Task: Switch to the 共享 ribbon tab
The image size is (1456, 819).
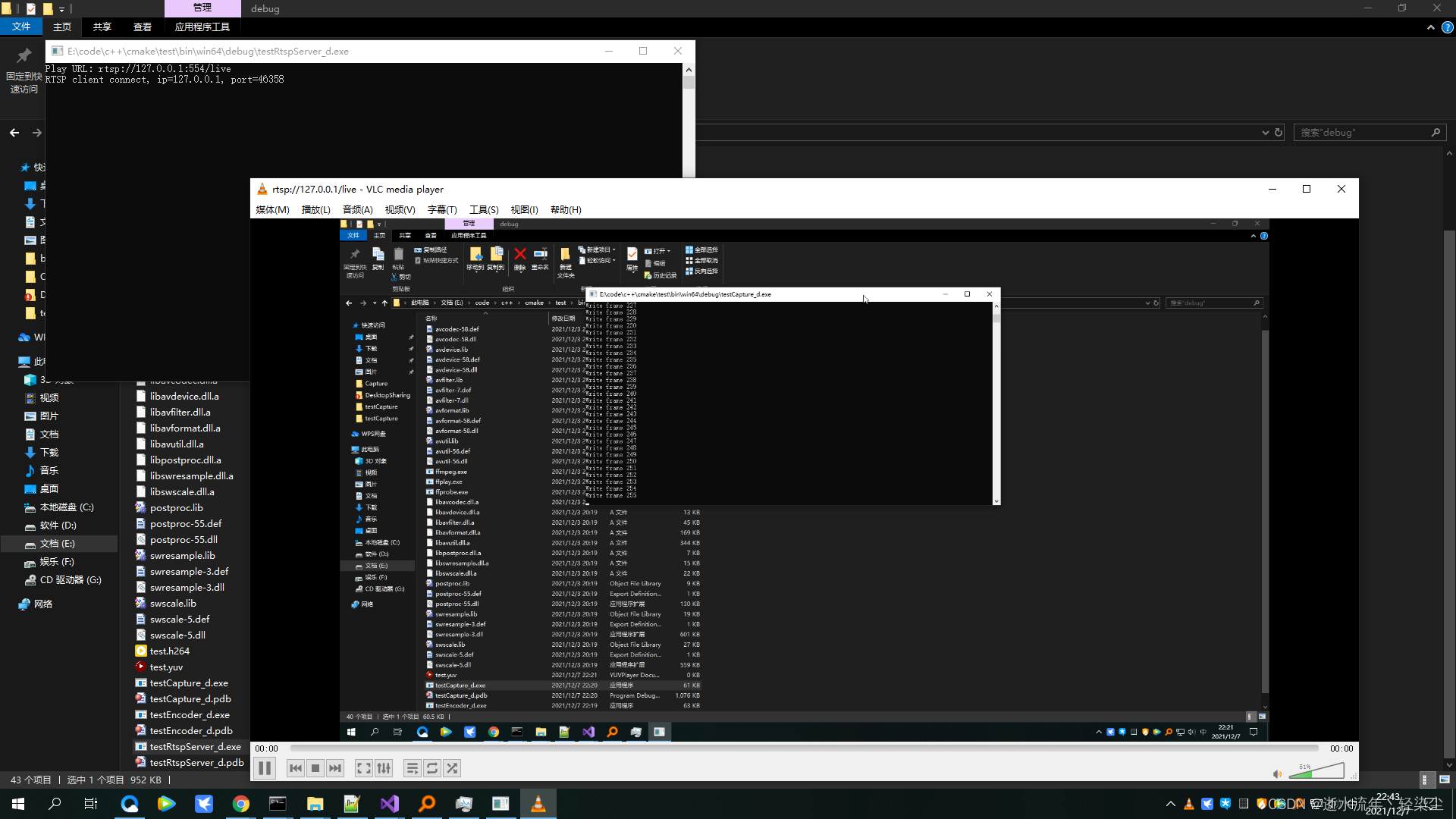Action: pos(102,27)
